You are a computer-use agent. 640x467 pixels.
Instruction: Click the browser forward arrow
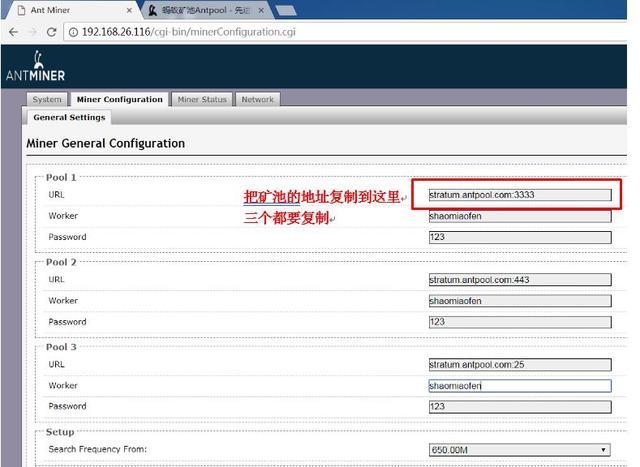pos(33,31)
